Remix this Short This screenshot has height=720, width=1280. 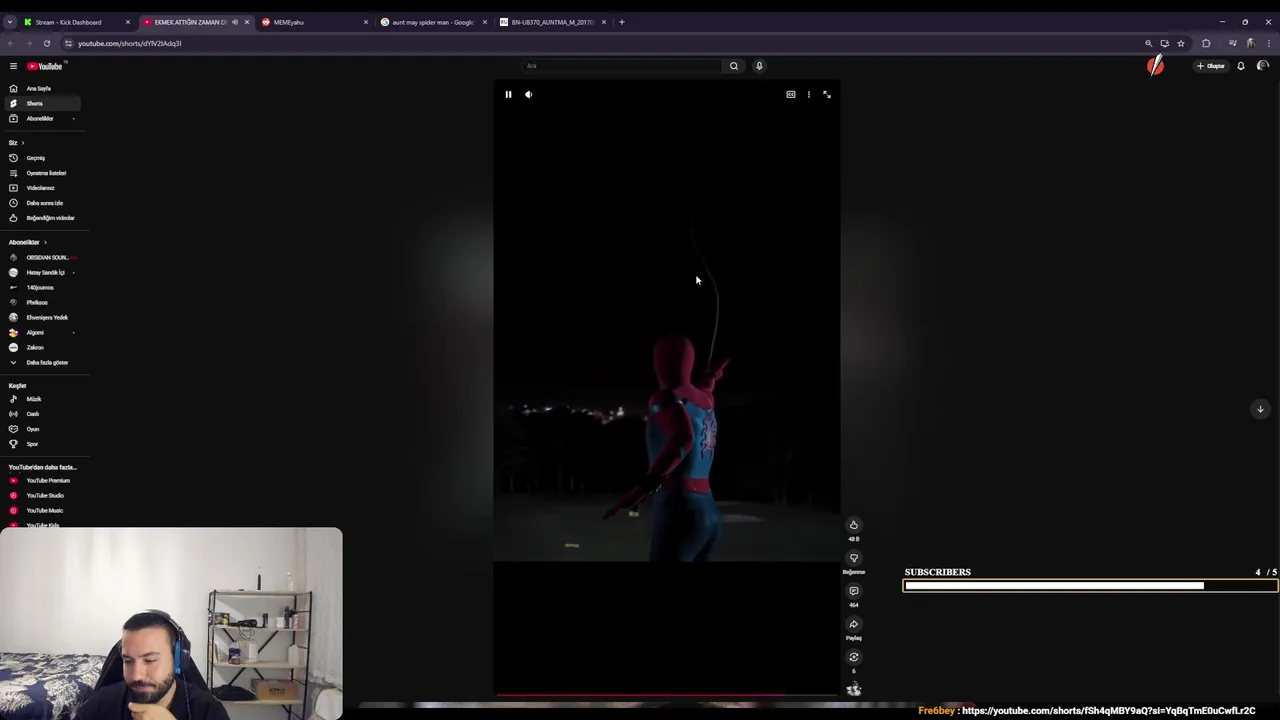(854, 657)
